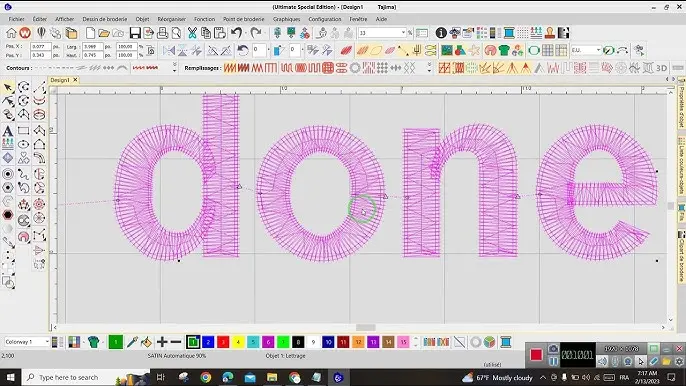Click the Windows Start button
Screen dimensions: 686x386
(x=10, y=377)
